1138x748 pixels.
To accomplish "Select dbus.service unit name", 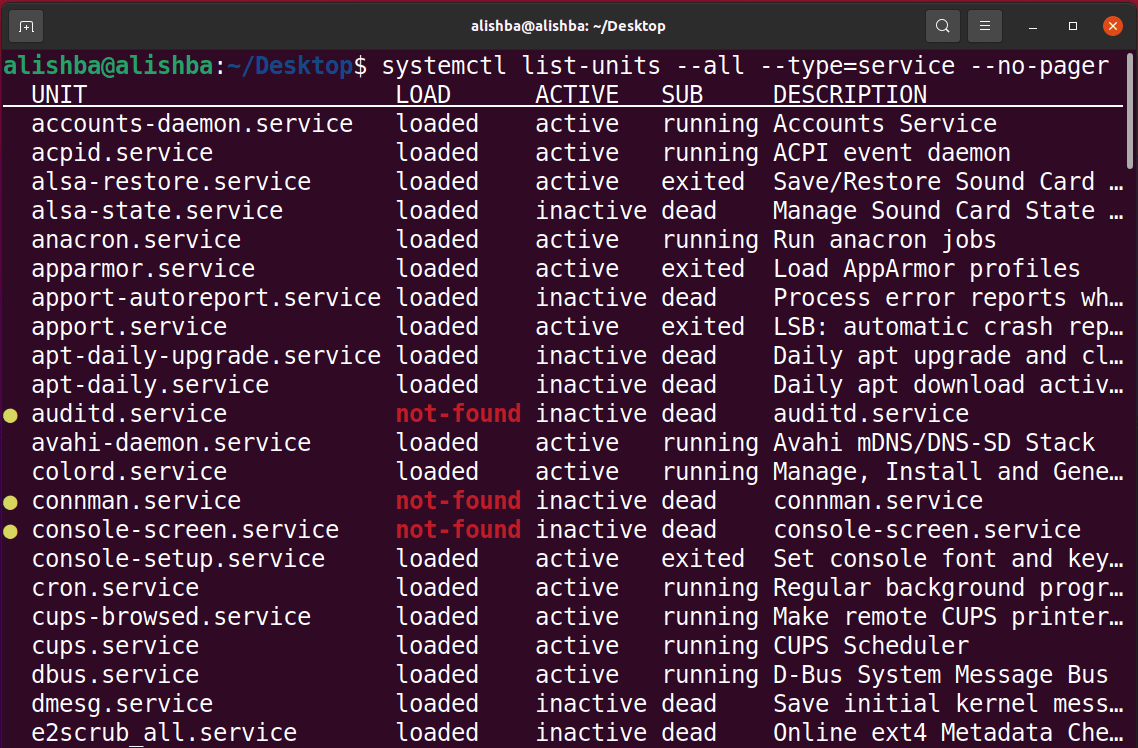I will tap(115, 675).
